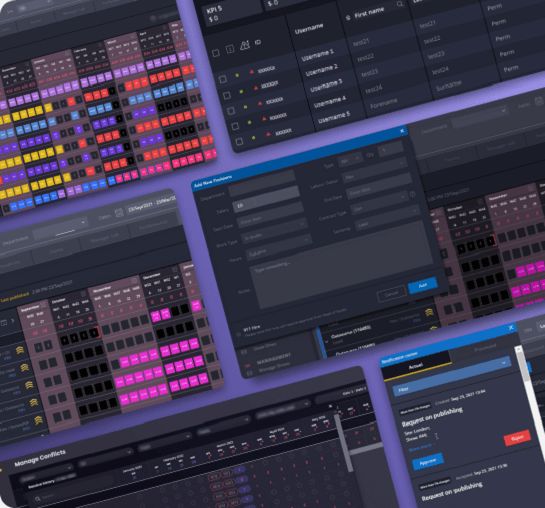
Task: Switch to the Actual tab in Notification center
Action: (416, 365)
